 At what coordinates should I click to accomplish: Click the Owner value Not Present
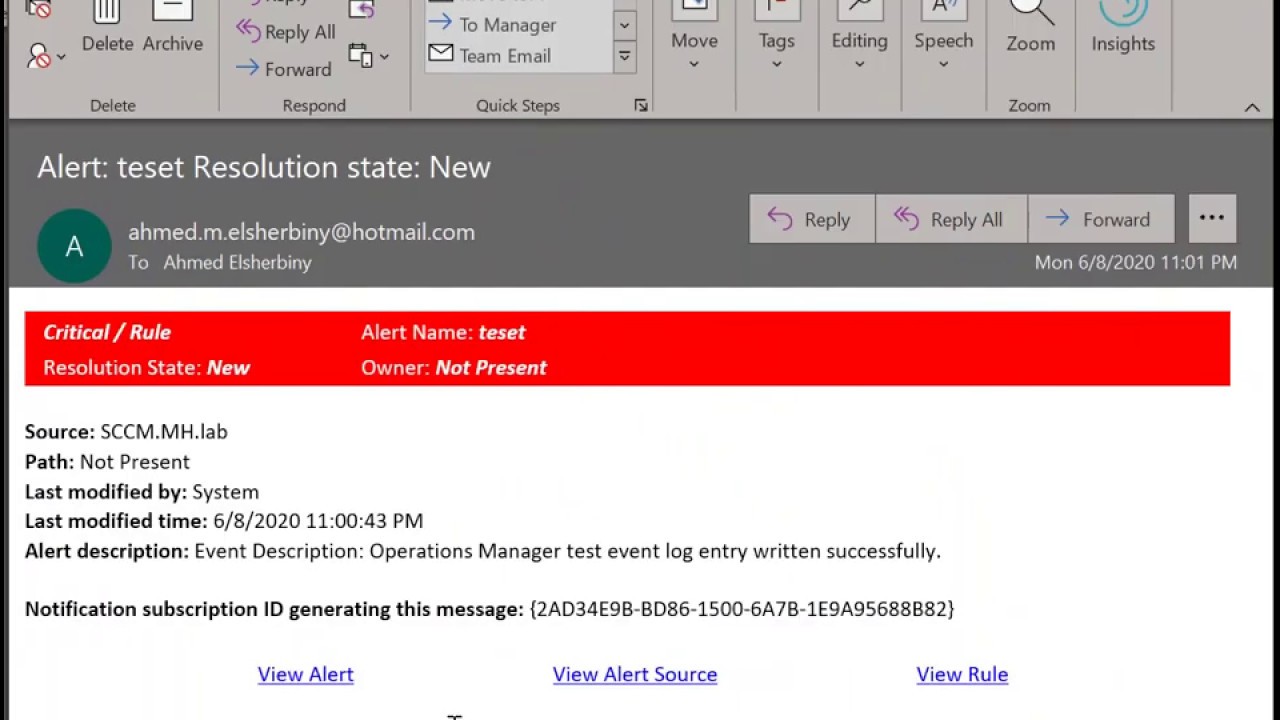pos(491,367)
